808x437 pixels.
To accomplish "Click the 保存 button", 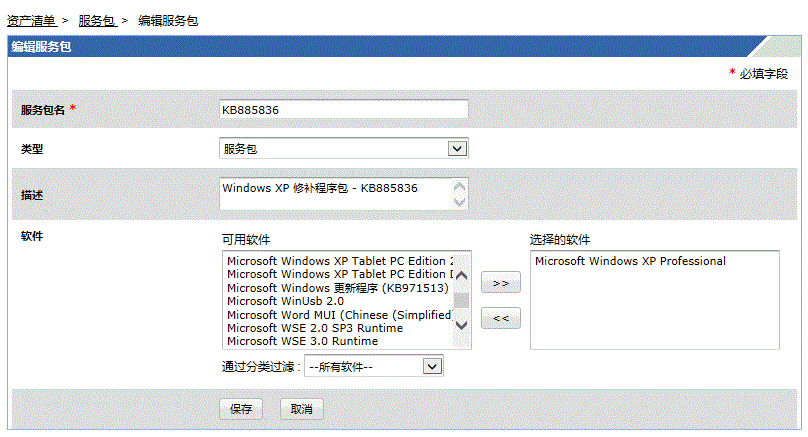I will tap(241, 409).
